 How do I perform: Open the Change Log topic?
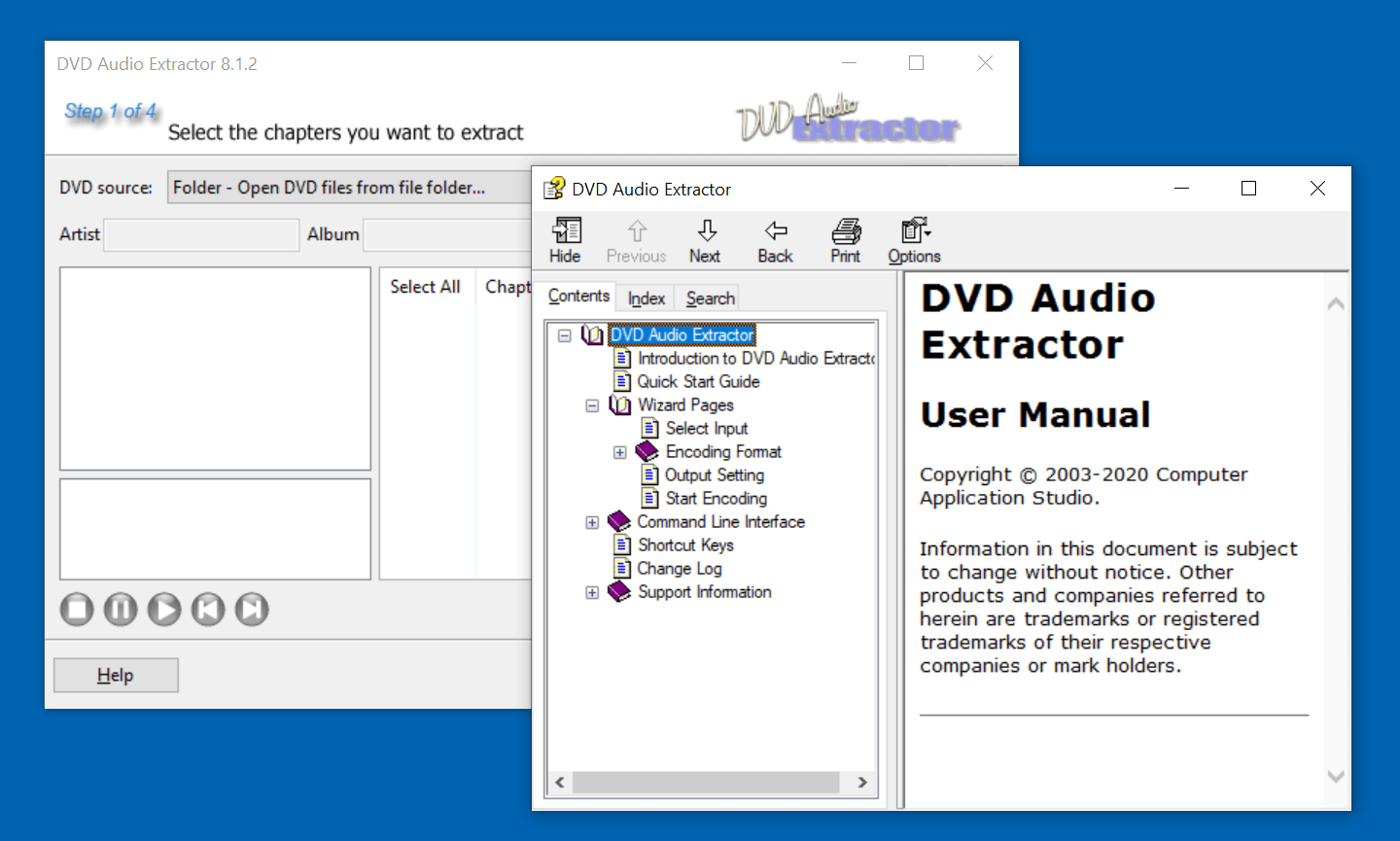680,568
